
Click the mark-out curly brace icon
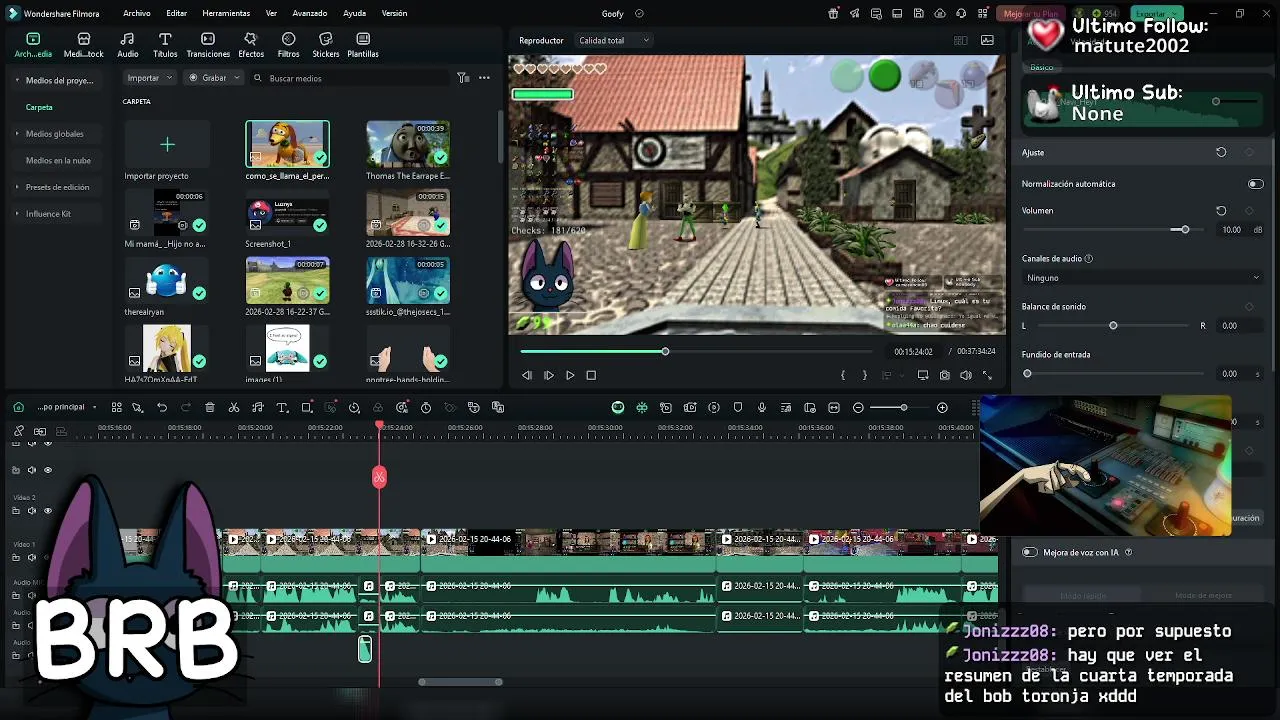865,375
